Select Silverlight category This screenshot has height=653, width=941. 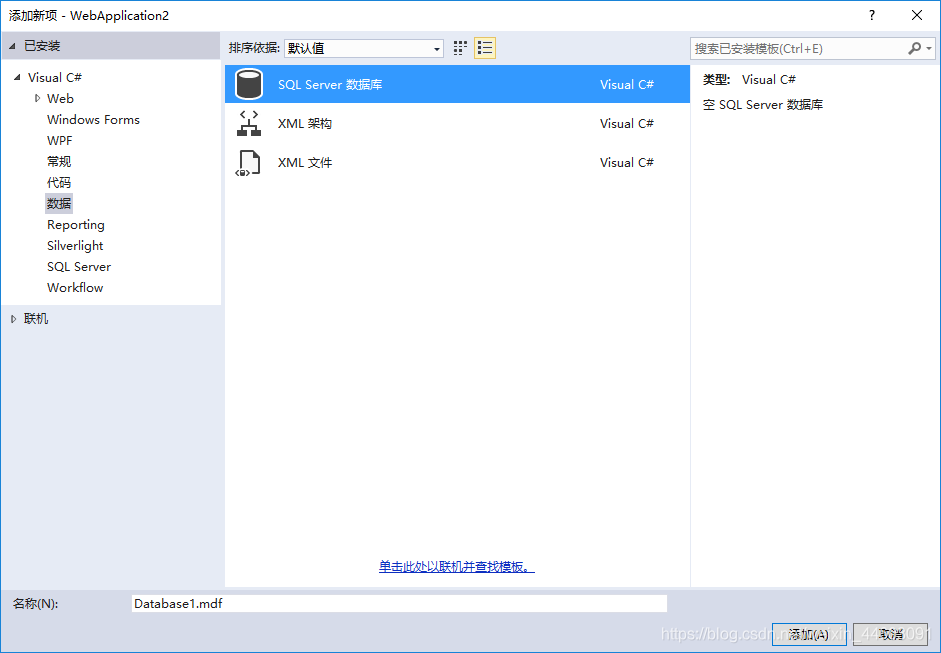tap(75, 245)
